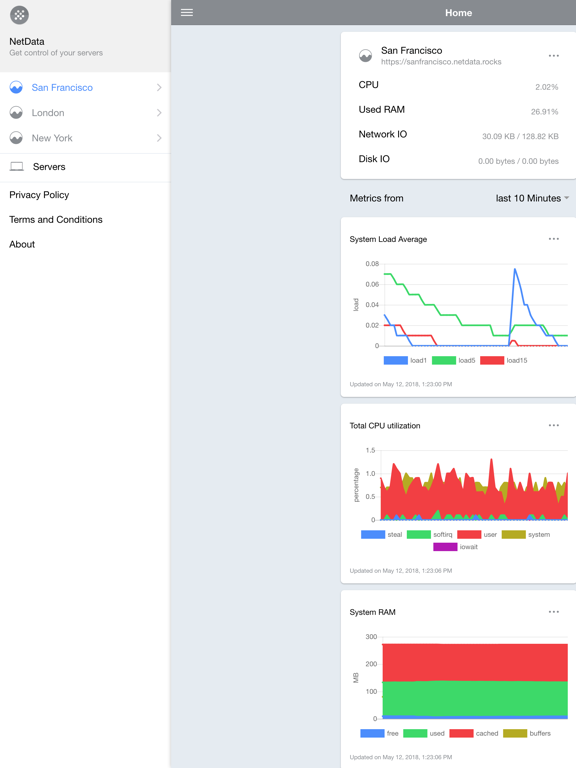The width and height of the screenshot is (576, 768).
Task: Click New York server icon in sidebar
Action: (16, 138)
